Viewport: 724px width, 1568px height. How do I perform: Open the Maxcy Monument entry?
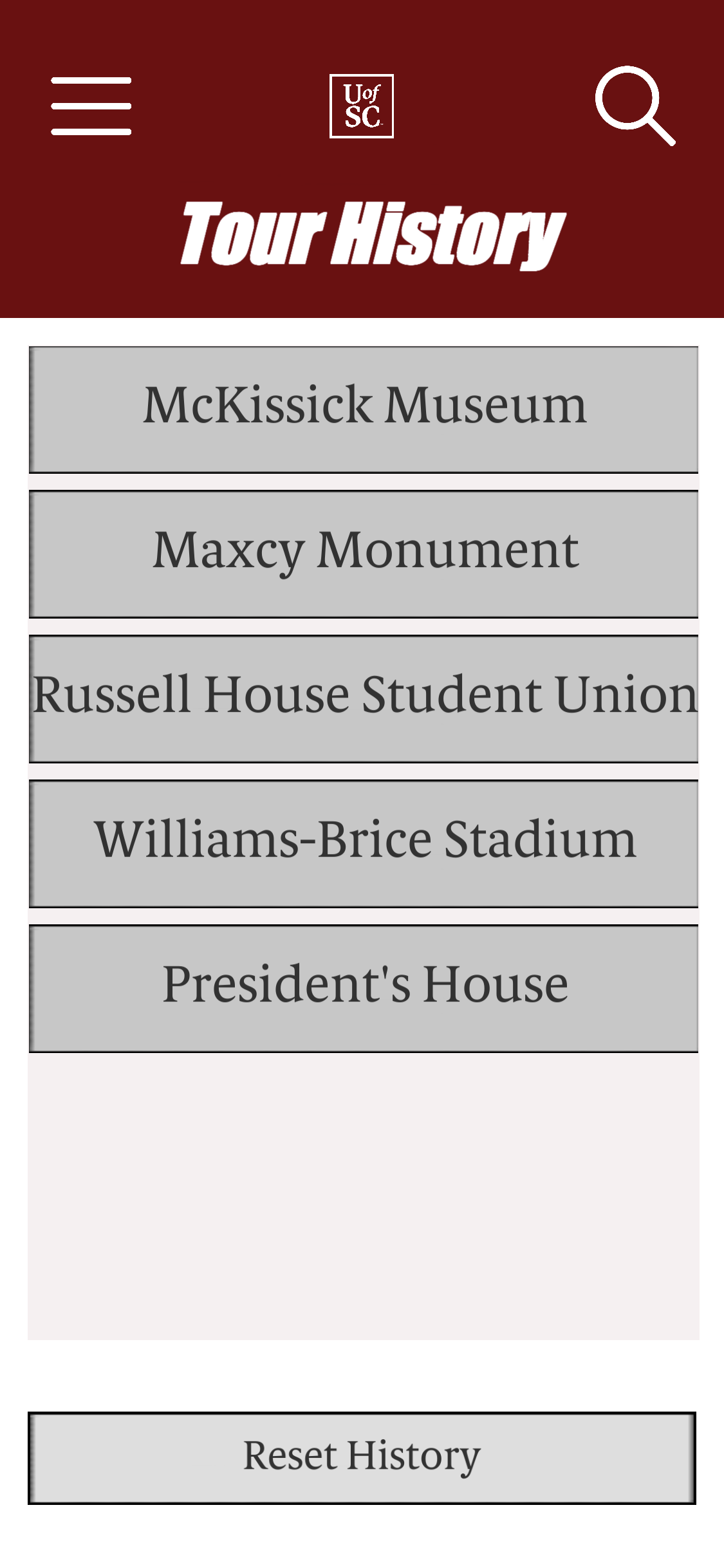click(364, 554)
